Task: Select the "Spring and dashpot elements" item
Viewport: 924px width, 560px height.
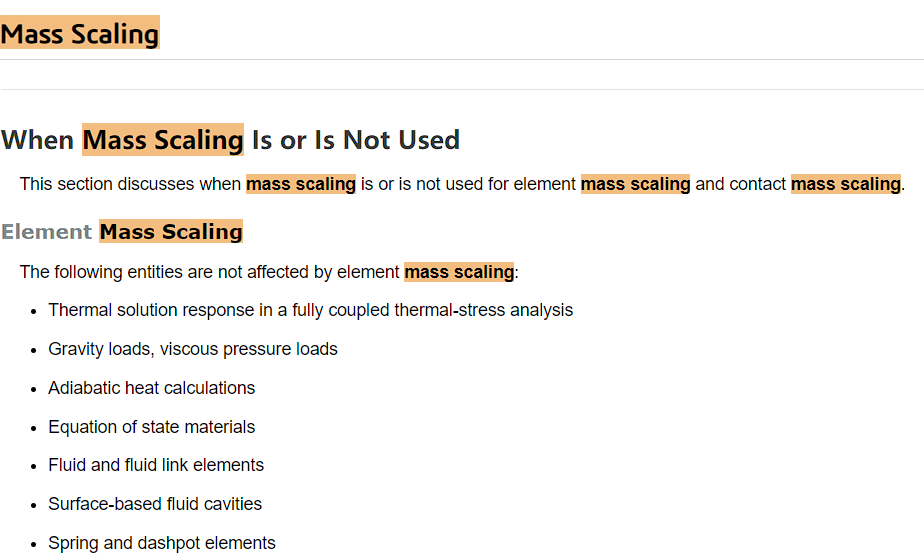Action: (161, 543)
